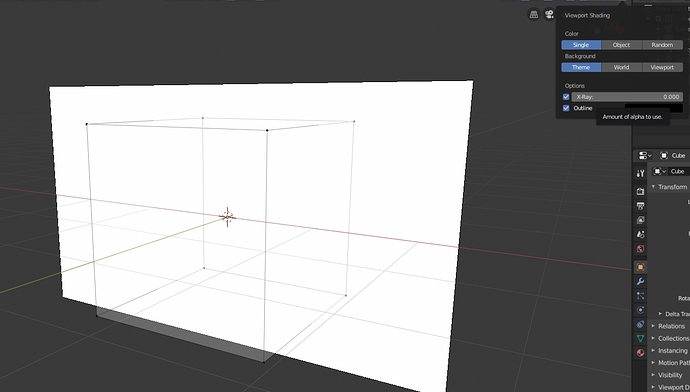Viewport: 690px width, 392px height.
Task: Select the Object properties tab
Action: tap(640, 267)
